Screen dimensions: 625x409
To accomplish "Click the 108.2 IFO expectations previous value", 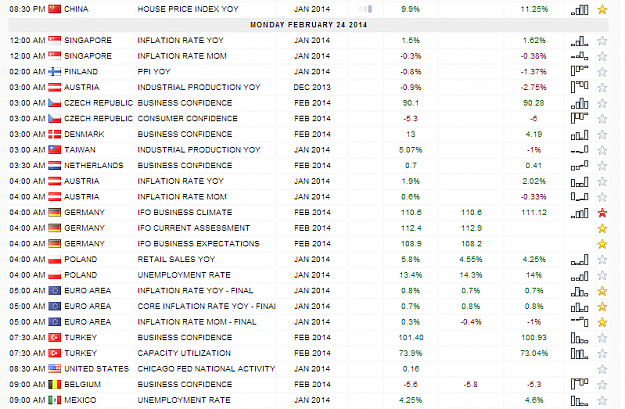I will [x=471, y=244].
